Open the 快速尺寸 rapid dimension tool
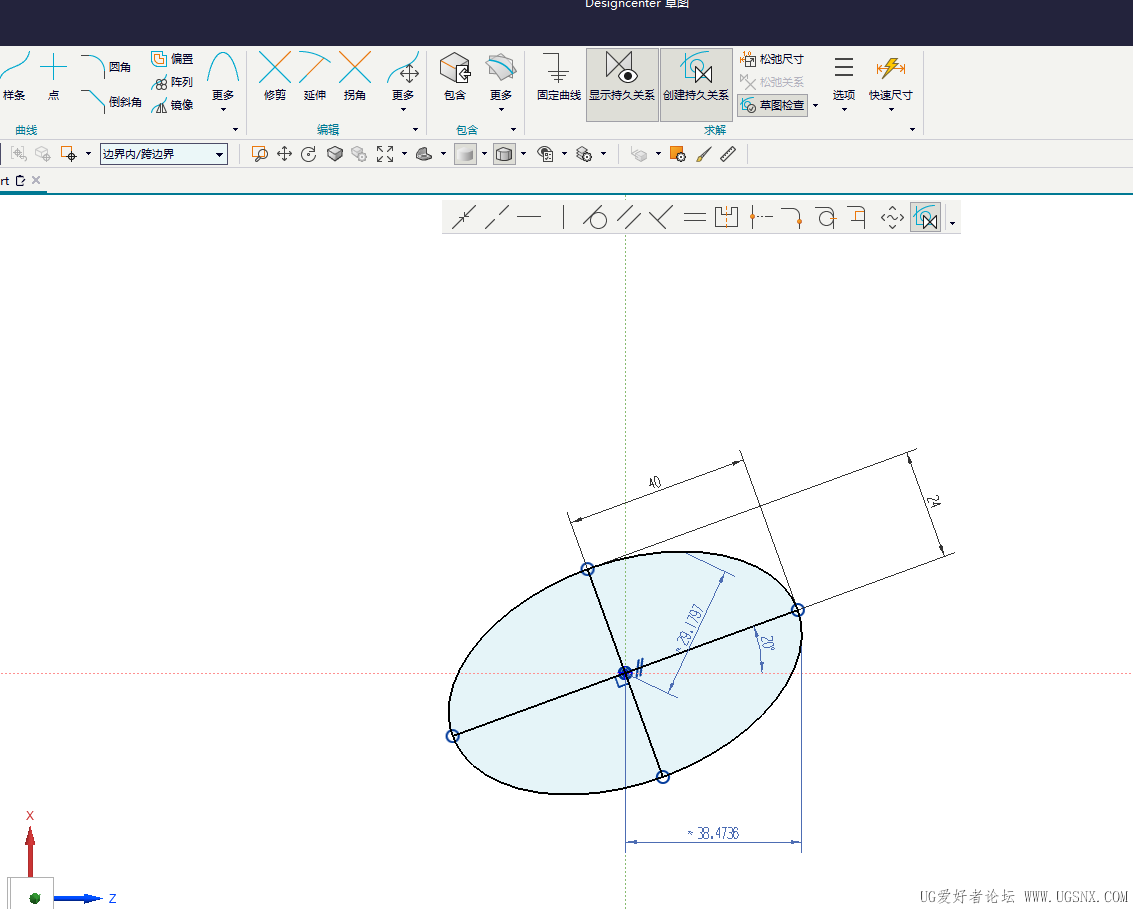The width and height of the screenshot is (1133, 909). (x=890, y=76)
